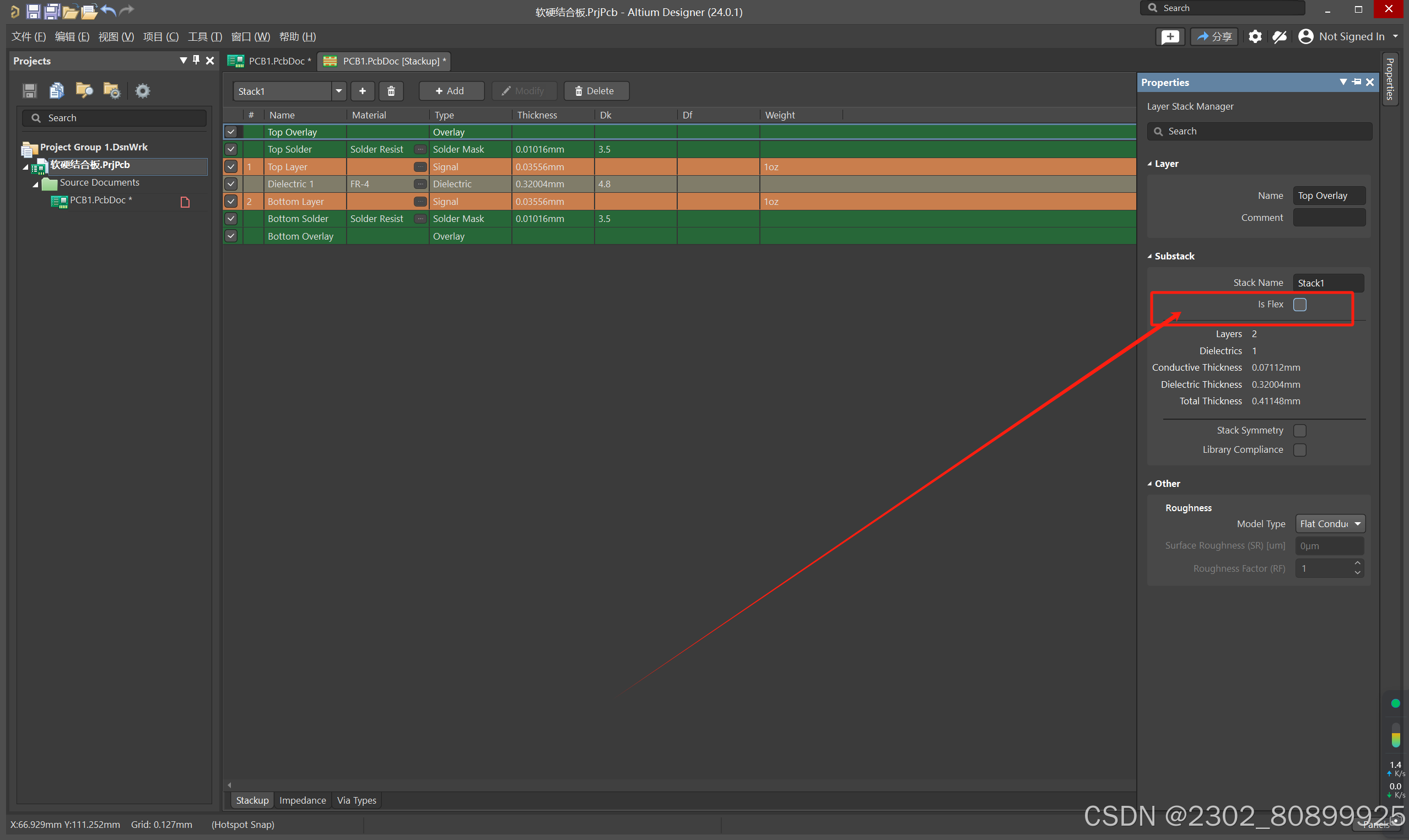Toggle Stack Symmetry checkbox
The width and height of the screenshot is (1409, 840).
point(1300,431)
